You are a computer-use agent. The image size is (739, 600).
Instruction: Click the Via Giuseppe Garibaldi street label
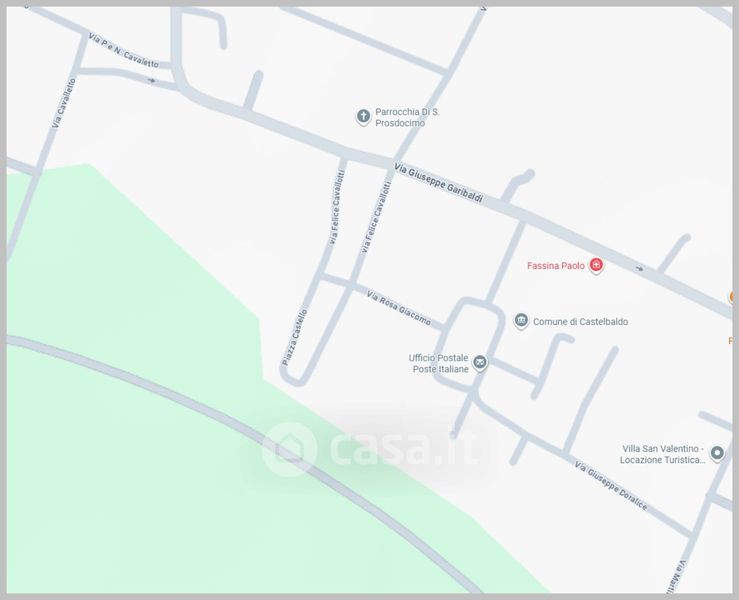tap(439, 183)
